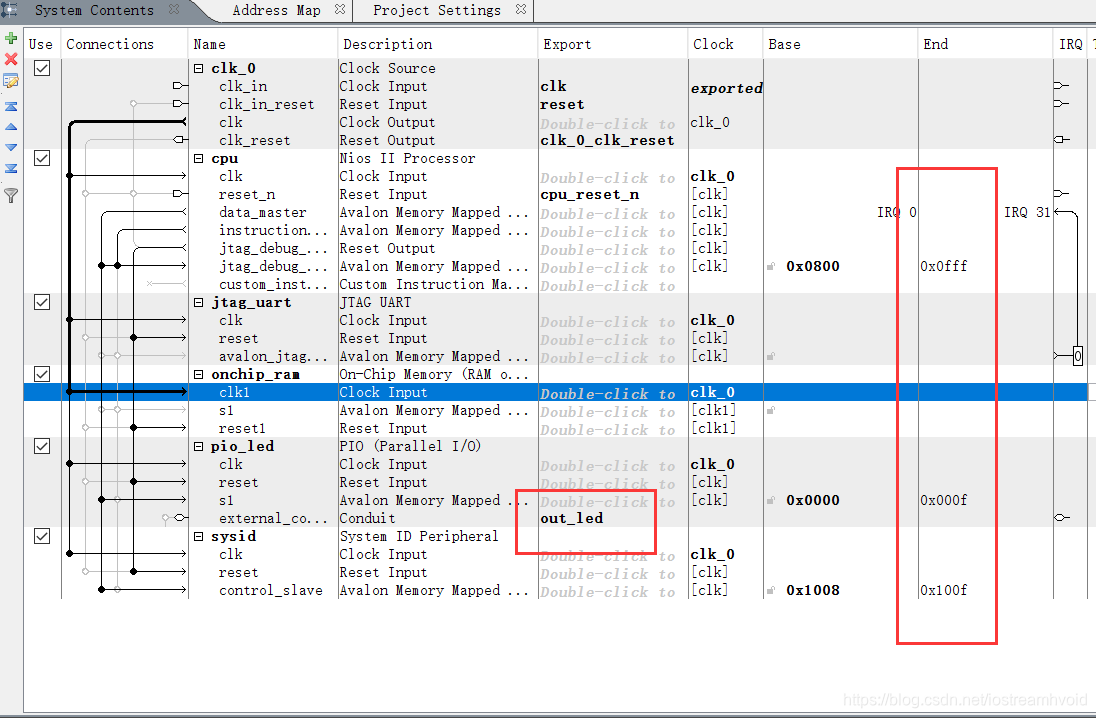Viewport: 1096px width, 718px height.
Task: Click lock icon in avalon_jtag row
Action: [771, 357]
